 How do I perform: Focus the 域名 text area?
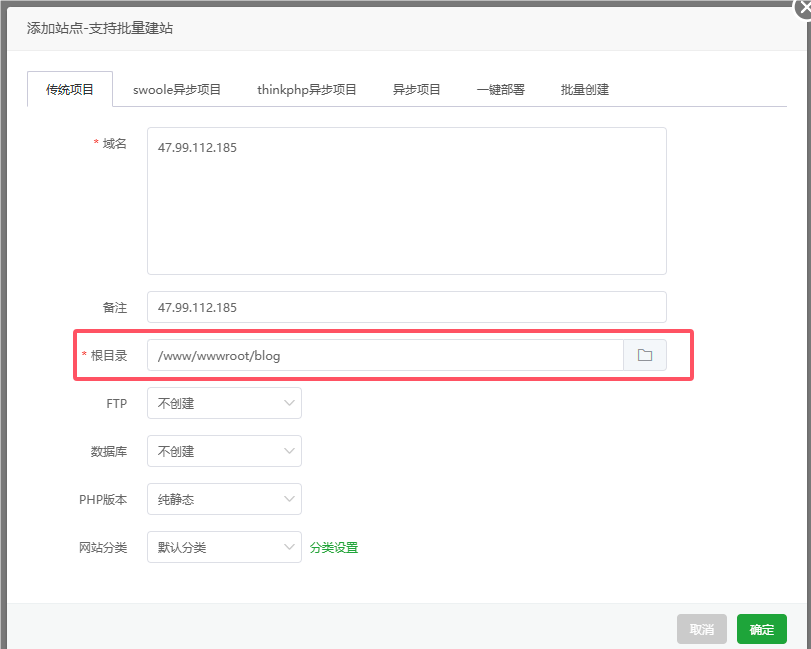click(406, 200)
